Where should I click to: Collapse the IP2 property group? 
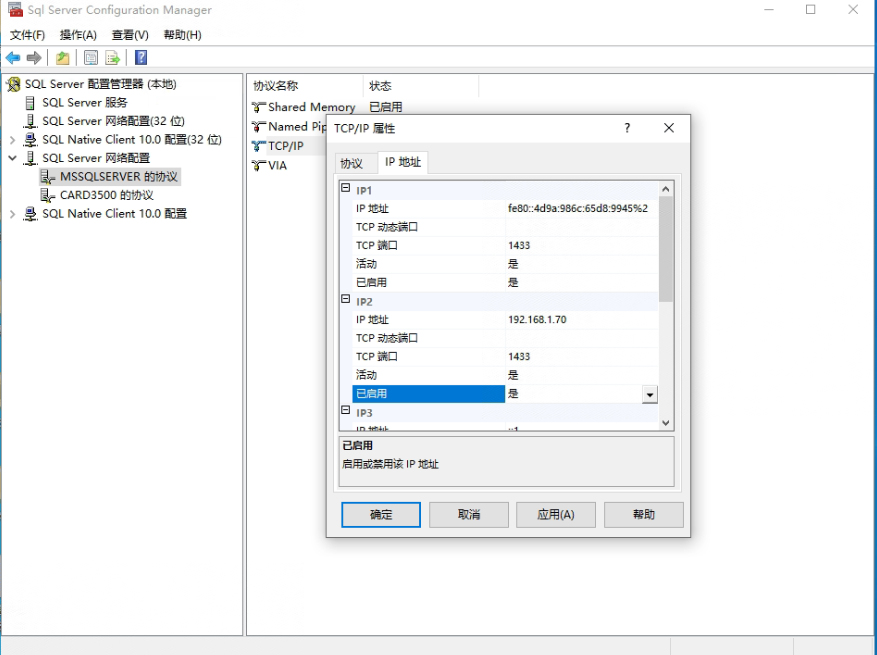(x=346, y=299)
